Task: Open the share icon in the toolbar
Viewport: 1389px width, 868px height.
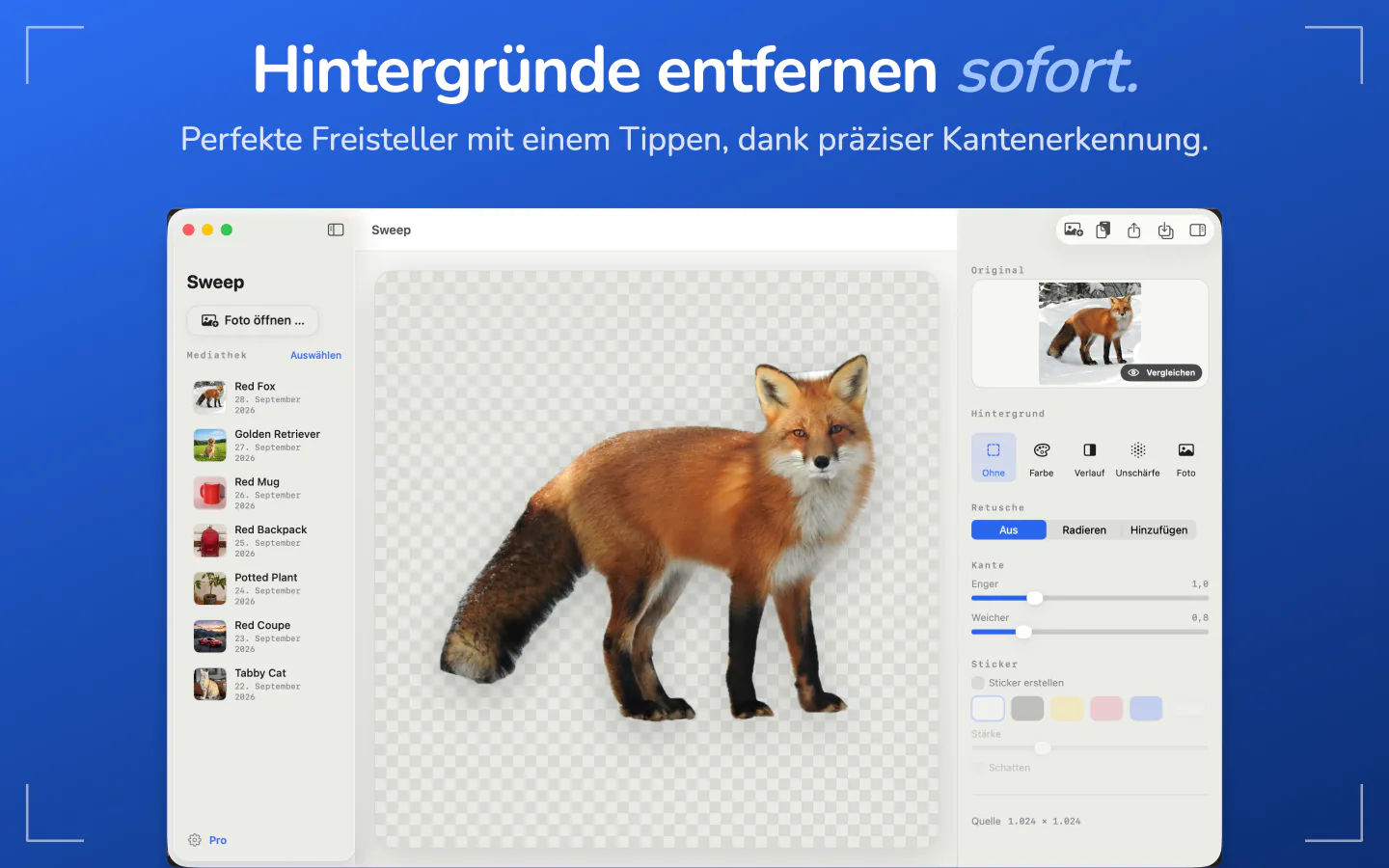Action: [1134, 230]
